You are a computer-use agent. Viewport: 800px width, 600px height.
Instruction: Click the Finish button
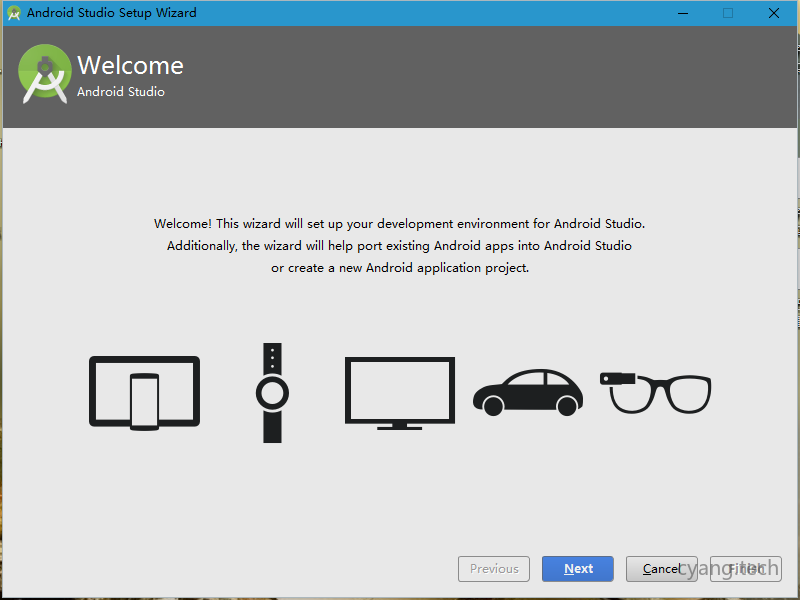[x=745, y=568]
